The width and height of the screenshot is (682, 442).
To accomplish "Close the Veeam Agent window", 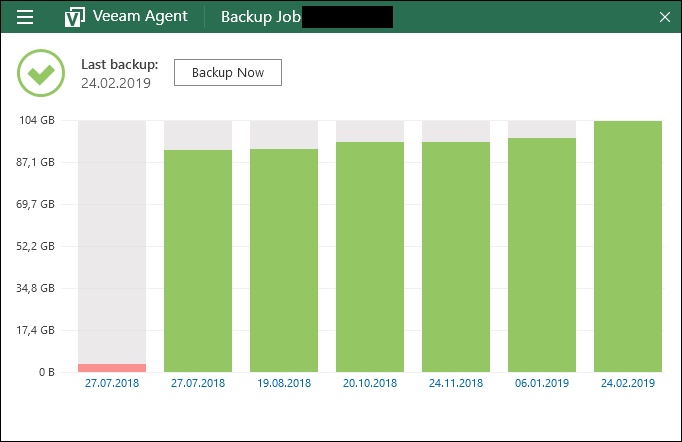I will pos(665,17).
